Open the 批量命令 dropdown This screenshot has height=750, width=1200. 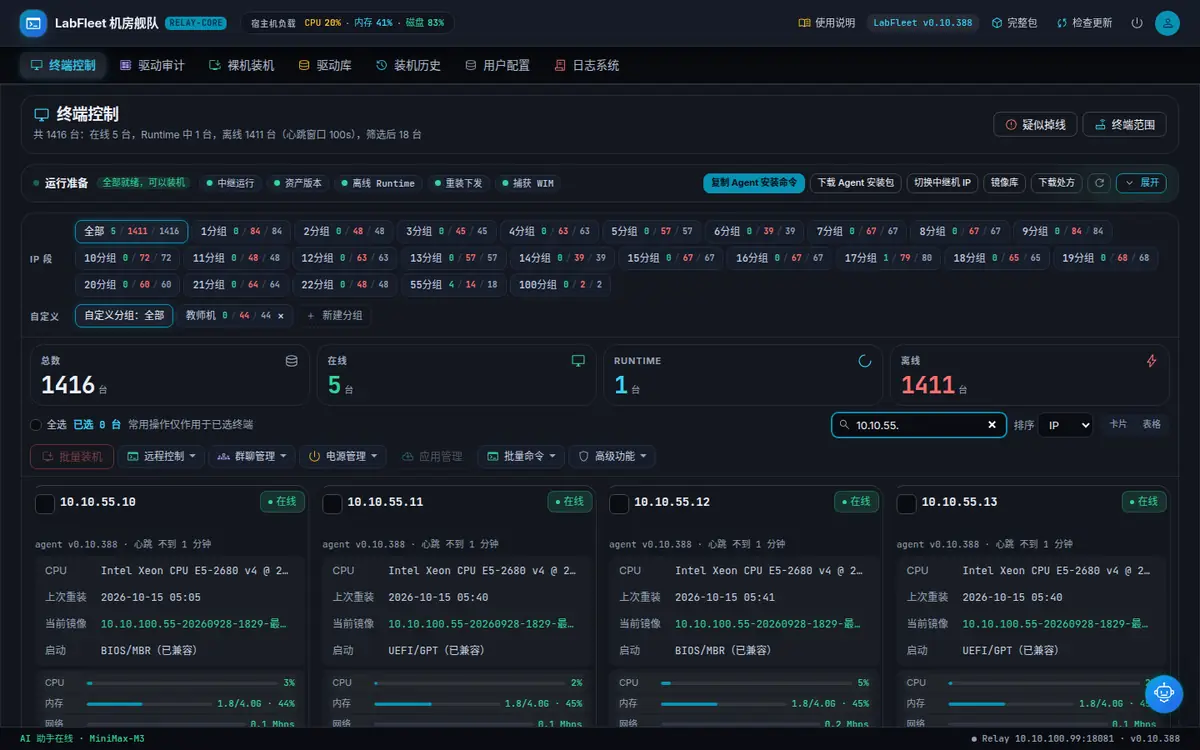tap(521, 456)
